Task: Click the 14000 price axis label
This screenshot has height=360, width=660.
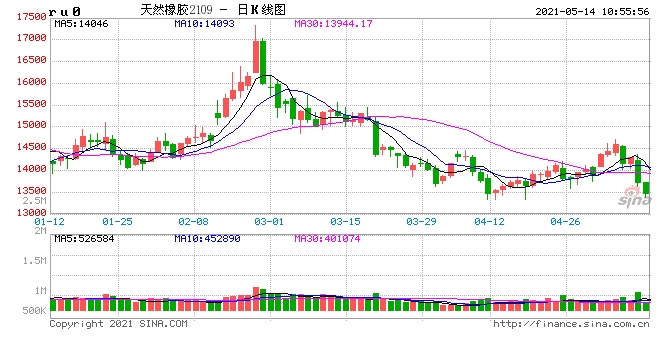Action: (32, 169)
